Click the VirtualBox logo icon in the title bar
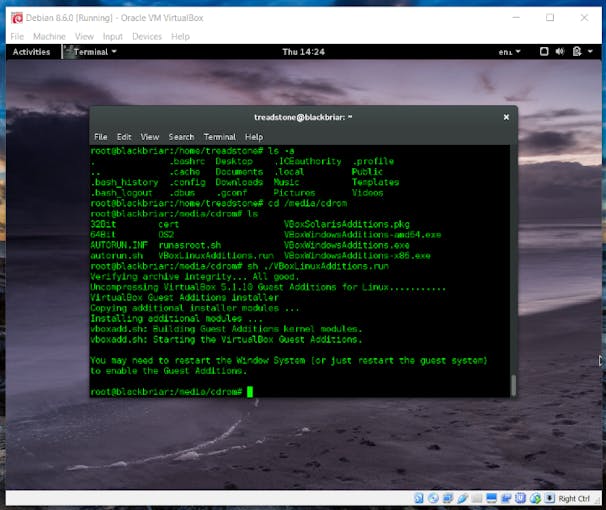Image resolution: width=606 pixels, height=510 pixels. 17,18
